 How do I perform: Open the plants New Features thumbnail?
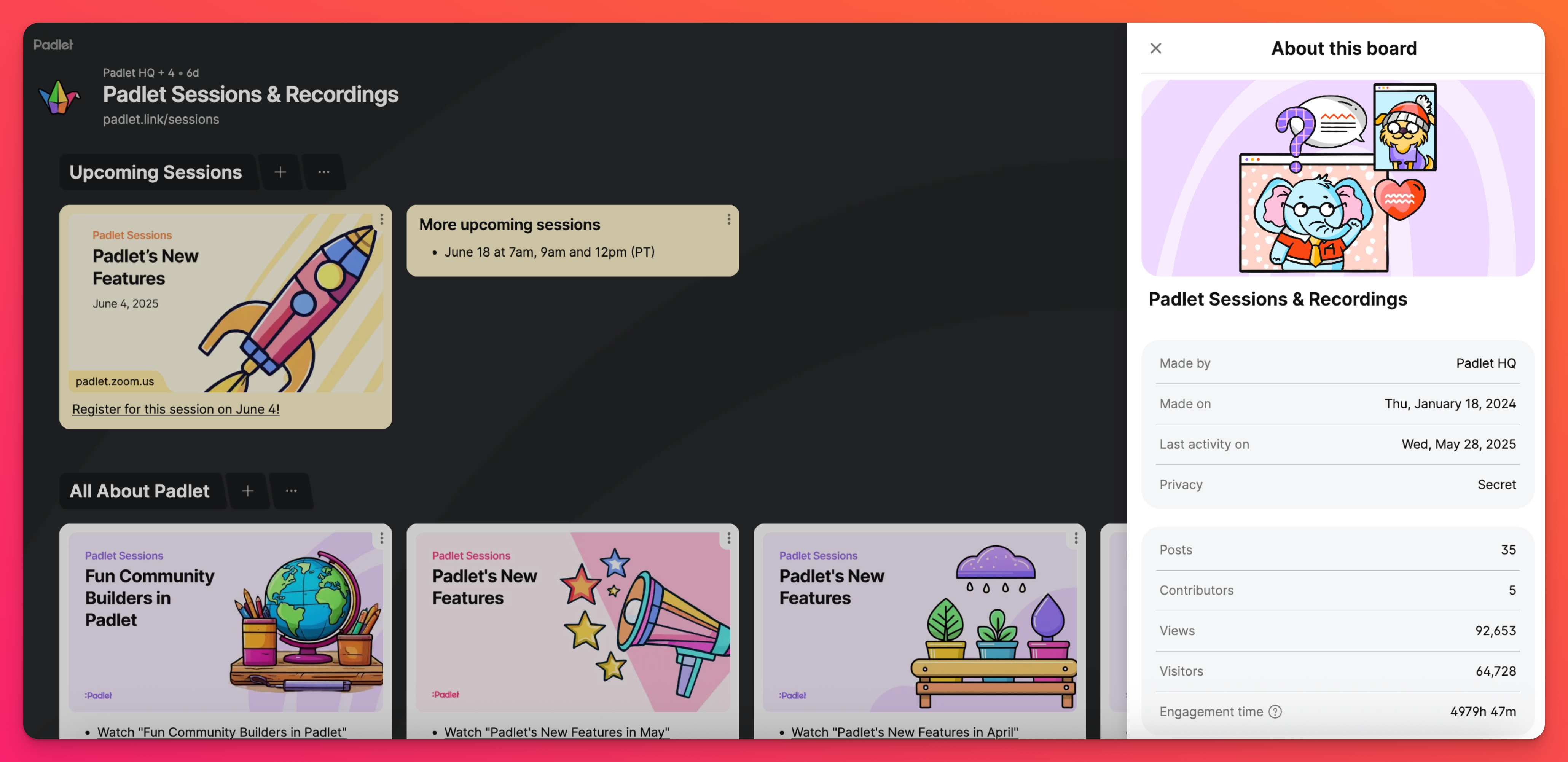[x=920, y=622]
